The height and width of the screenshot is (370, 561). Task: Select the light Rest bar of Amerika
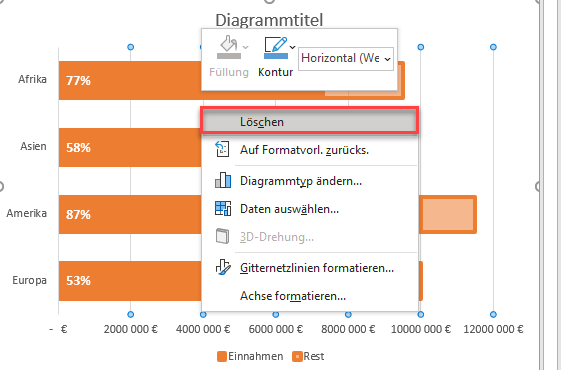448,214
